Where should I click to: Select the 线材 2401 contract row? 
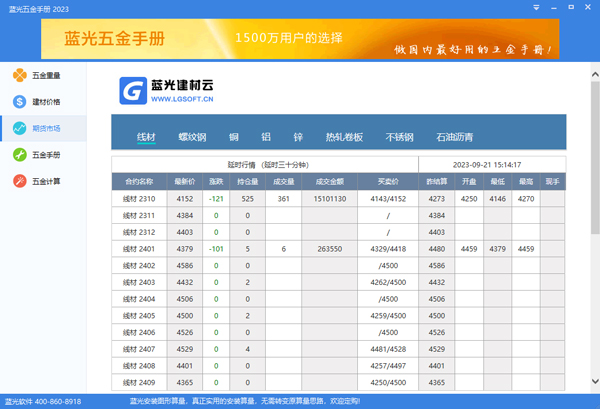pyautogui.click(x=338, y=249)
